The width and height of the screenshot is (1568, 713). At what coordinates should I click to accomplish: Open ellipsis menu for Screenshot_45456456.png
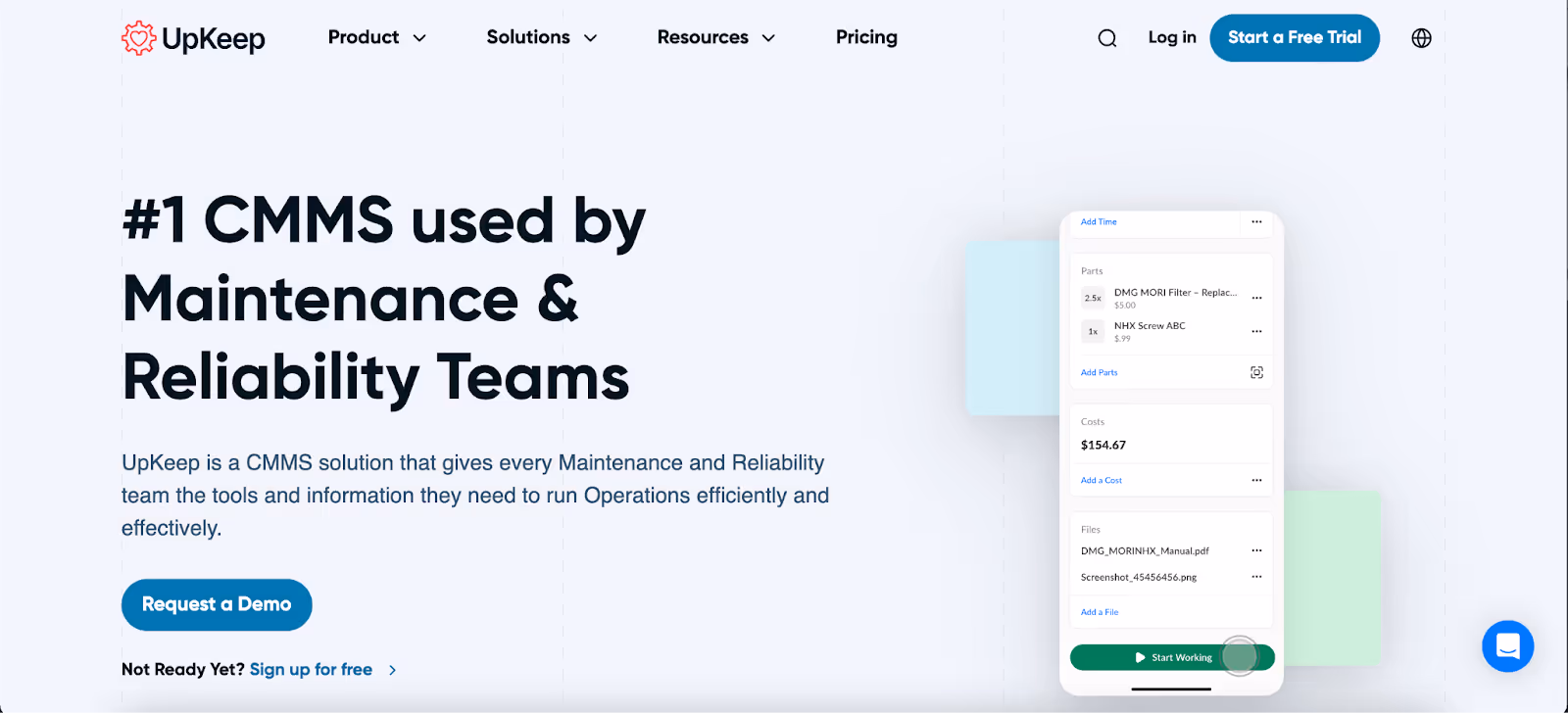click(1256, 577)
